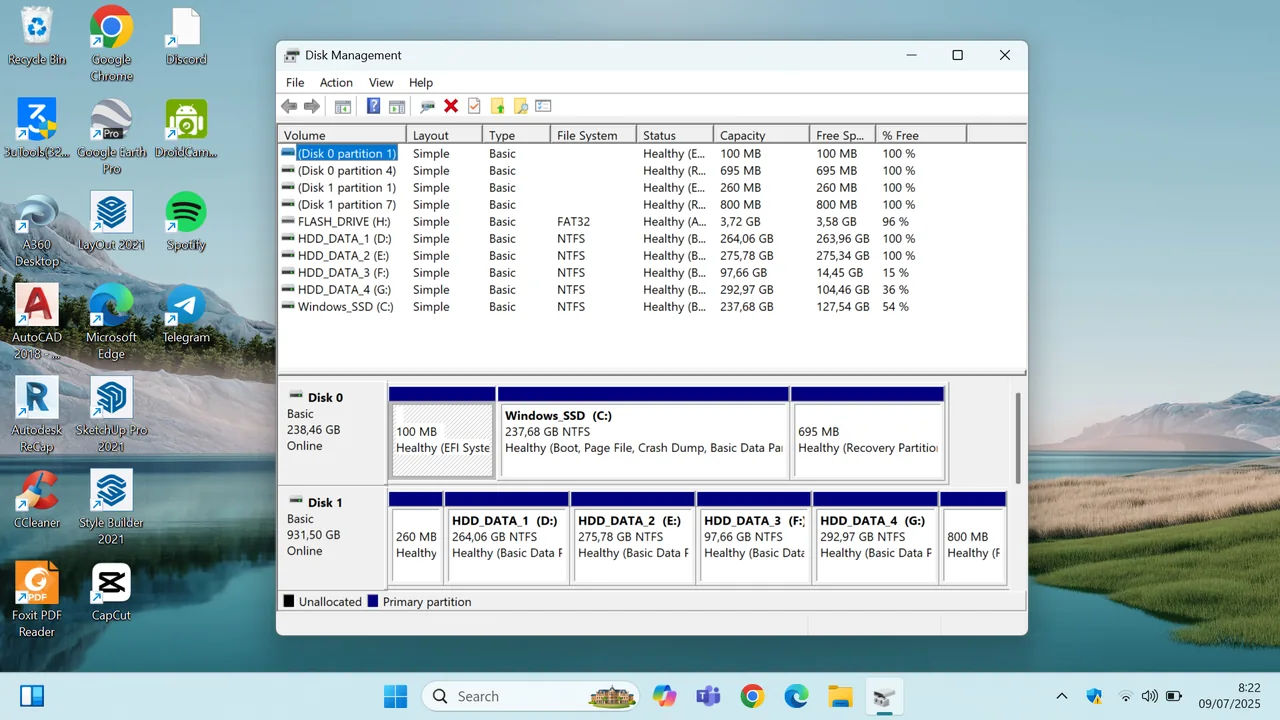Click the Windows Start button on taskbar
The height and width of the screenshot is (720, 1280).
point(396,696)
